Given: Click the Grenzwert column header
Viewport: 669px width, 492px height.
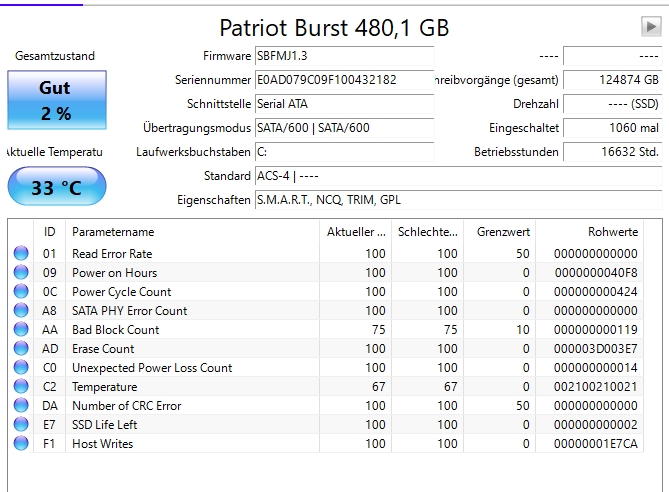Looking at the screenshot, I should [x=500, y=232].
